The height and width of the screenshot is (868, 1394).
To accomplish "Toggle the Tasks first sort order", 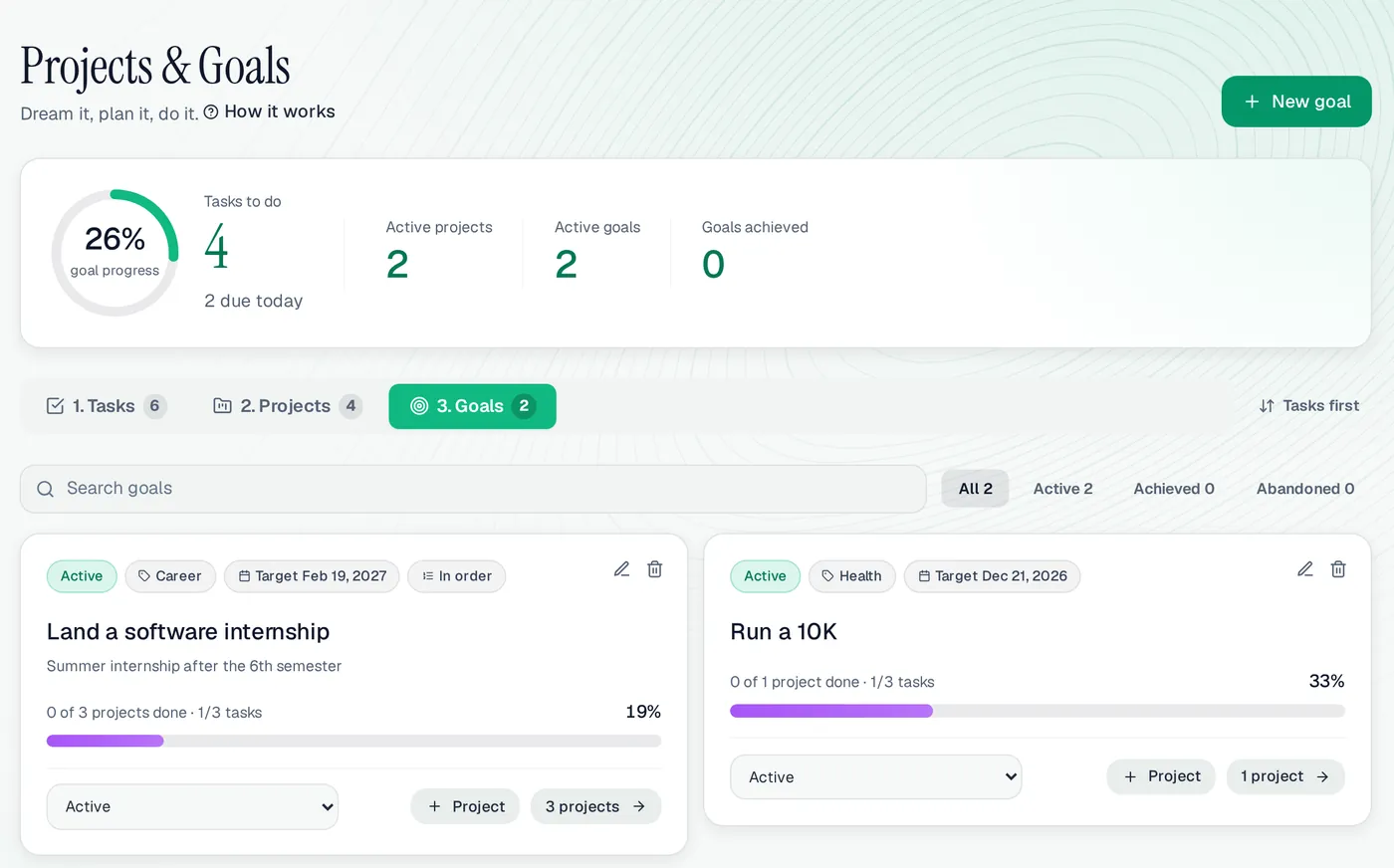I will tap(1308, 406).
